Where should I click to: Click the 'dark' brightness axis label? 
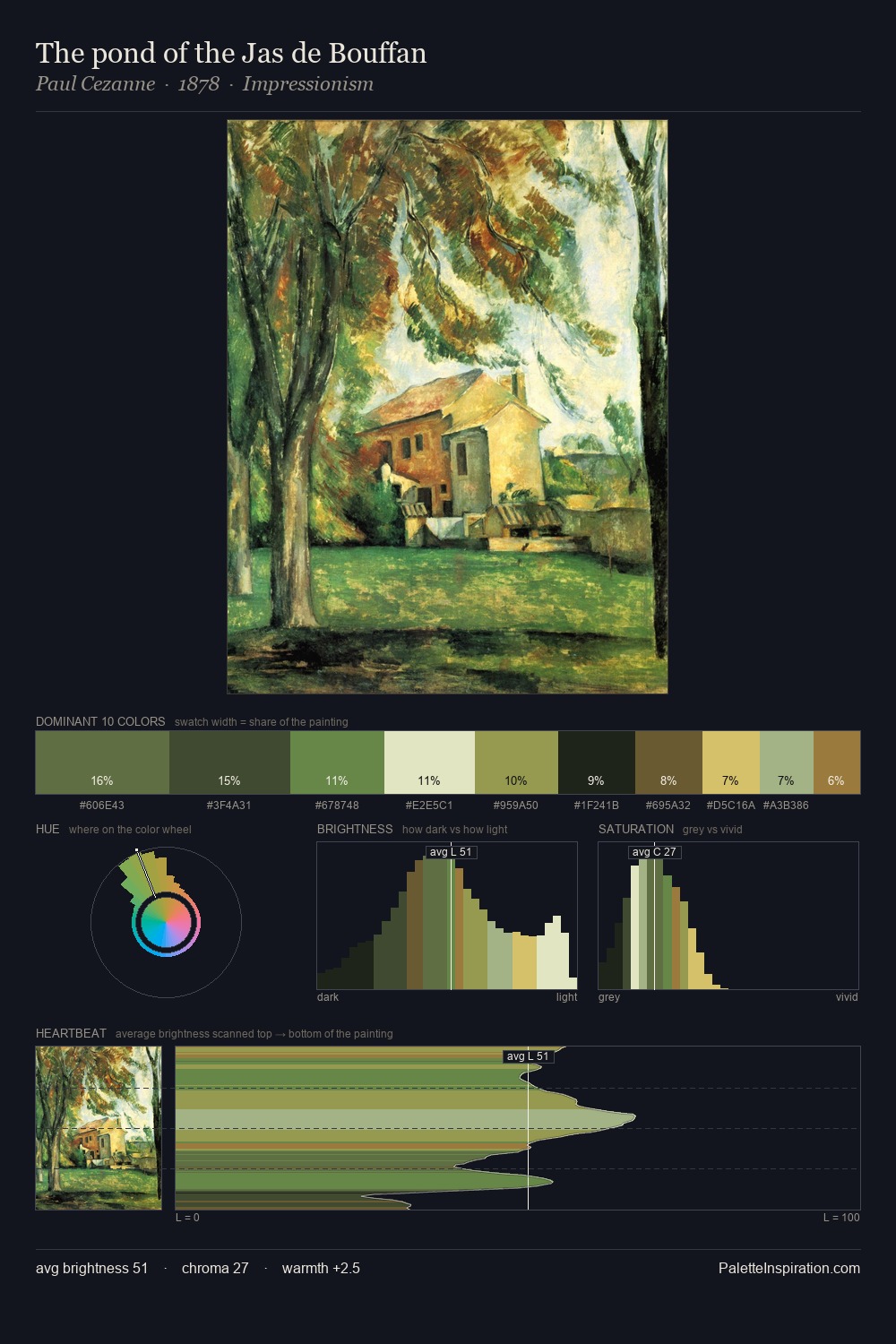[328, 997]
